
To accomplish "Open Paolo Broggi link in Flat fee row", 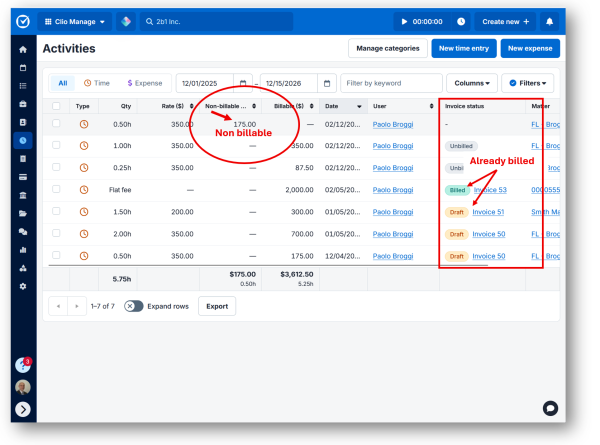I will click(393, 190).
